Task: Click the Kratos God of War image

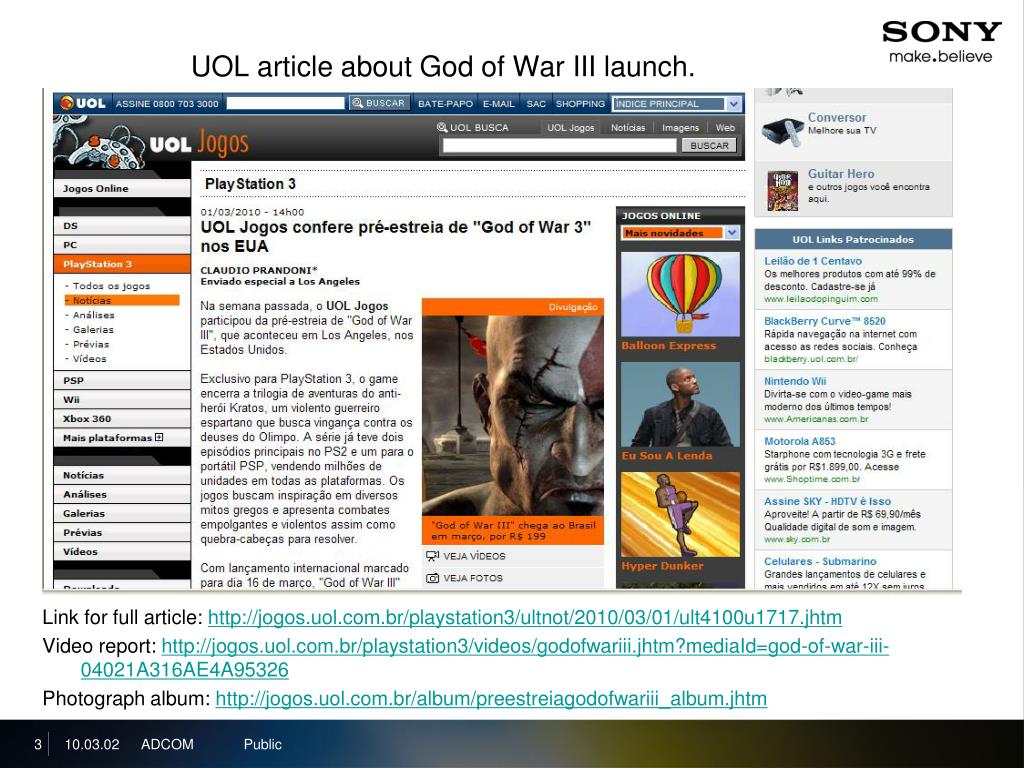Action: tap(513, 415)
